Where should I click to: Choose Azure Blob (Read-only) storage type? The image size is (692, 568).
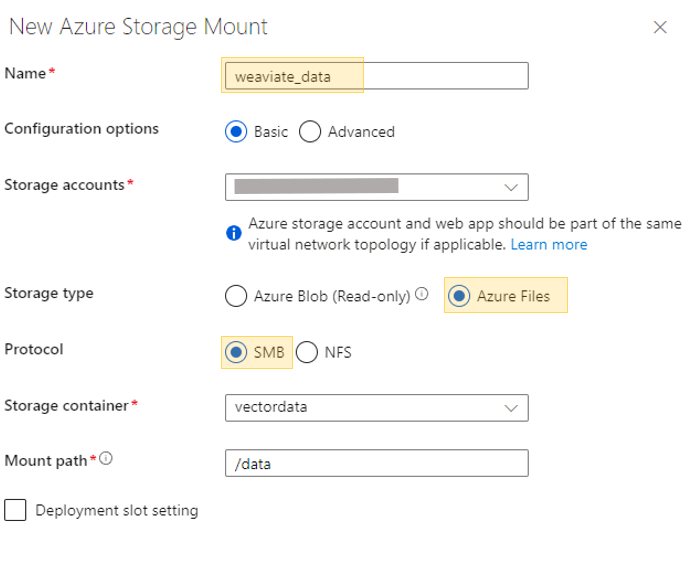click(236, 296)
